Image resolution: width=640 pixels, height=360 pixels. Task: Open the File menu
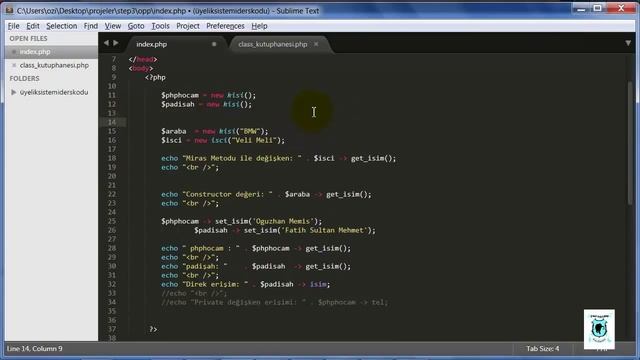(x=13, y=26)
